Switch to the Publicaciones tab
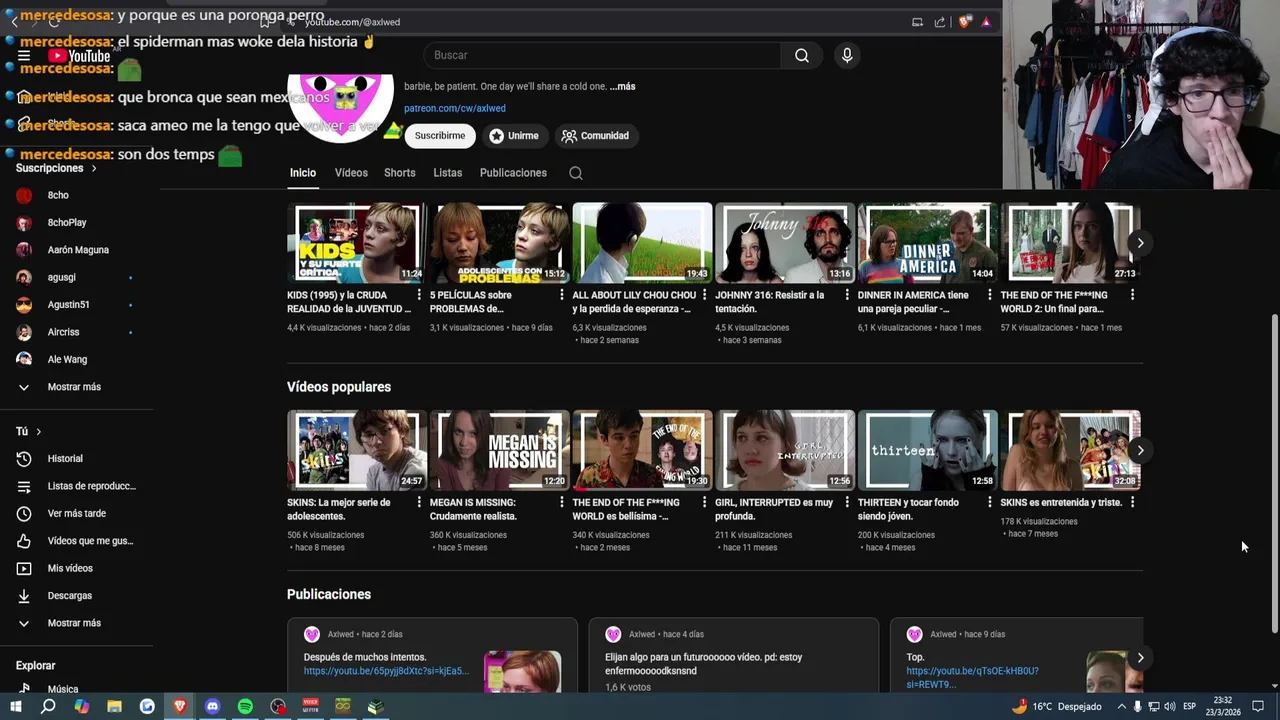This screenshot has width=1280, height=720. click(x=513, y=173)
